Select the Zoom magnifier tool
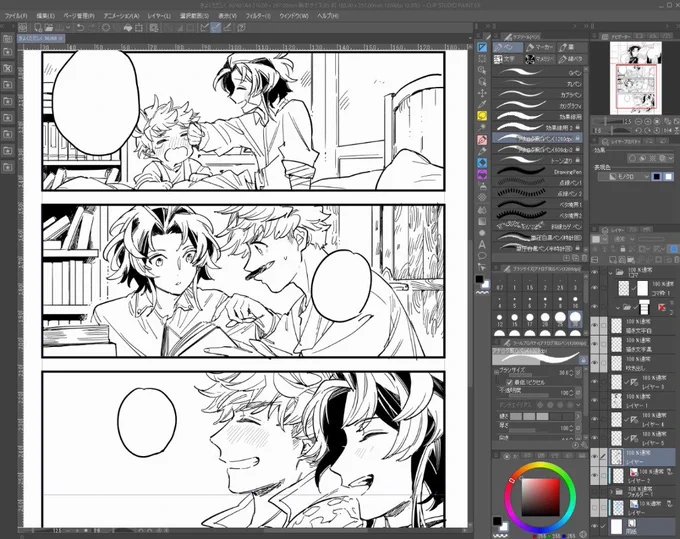 482,70
